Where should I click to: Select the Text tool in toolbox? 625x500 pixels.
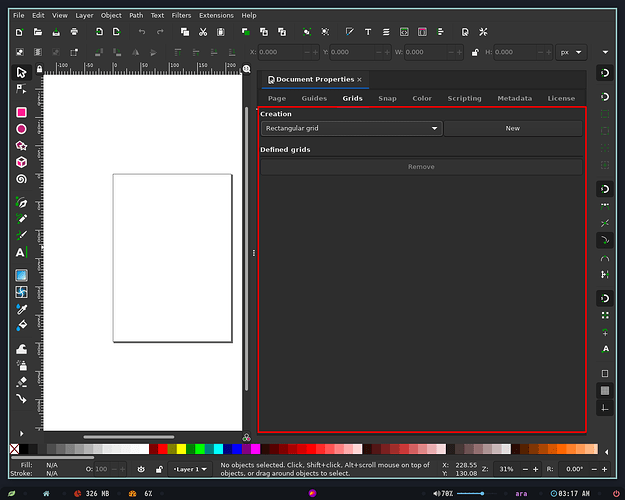coord(22,252)
